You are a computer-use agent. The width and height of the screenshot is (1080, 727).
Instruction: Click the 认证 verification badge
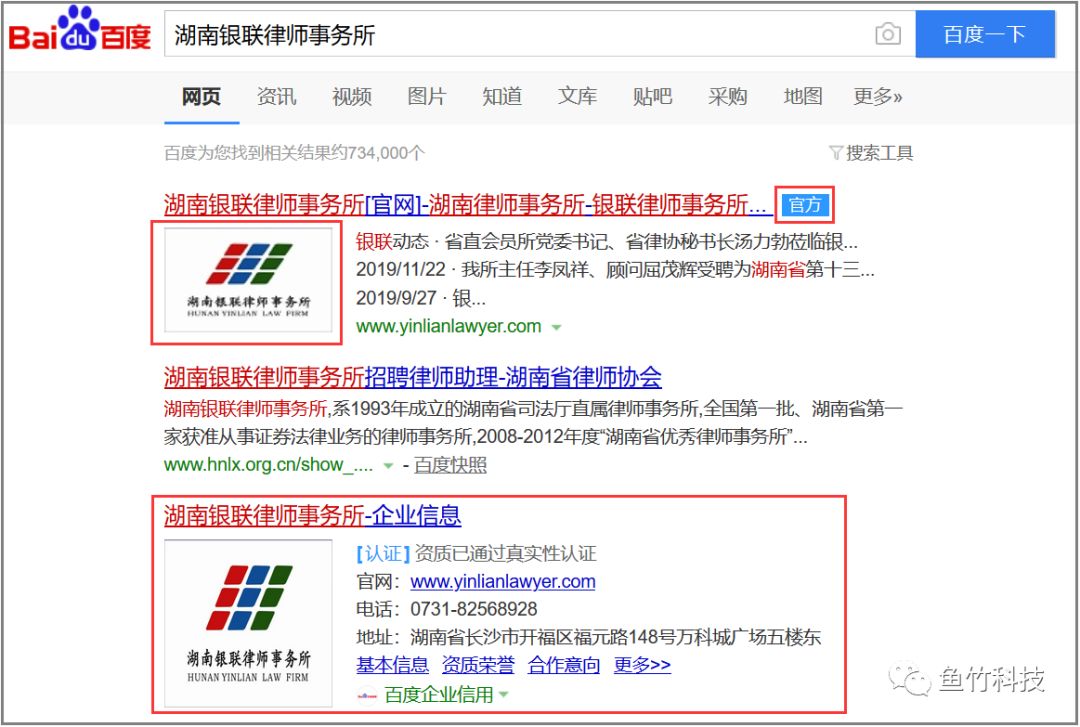(383, 554)
